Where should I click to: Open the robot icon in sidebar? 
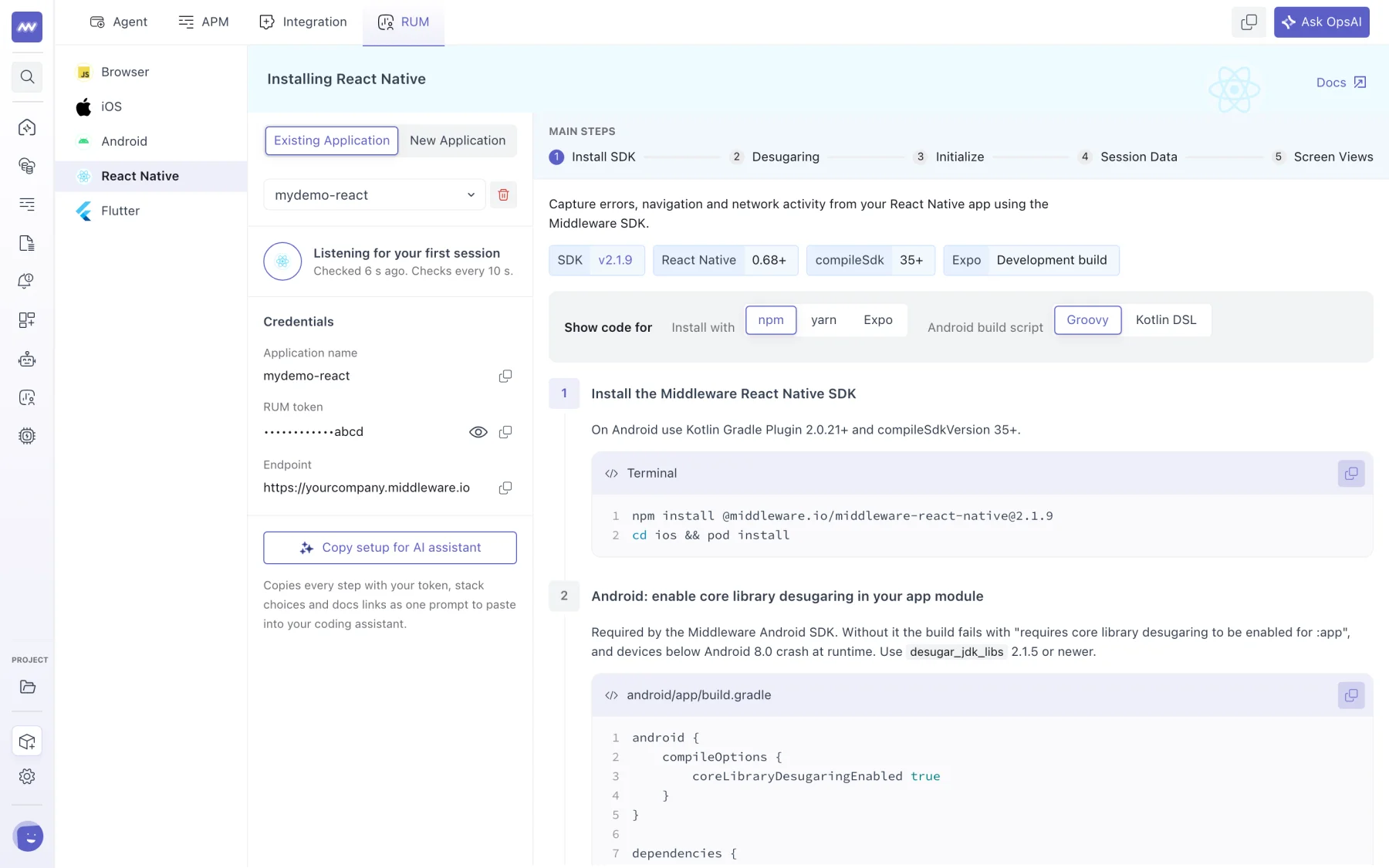(27, 359)
